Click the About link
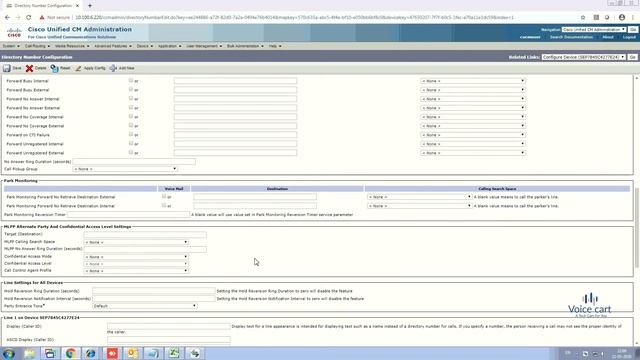This screenshot has height=360, width=640. (608, 37)
